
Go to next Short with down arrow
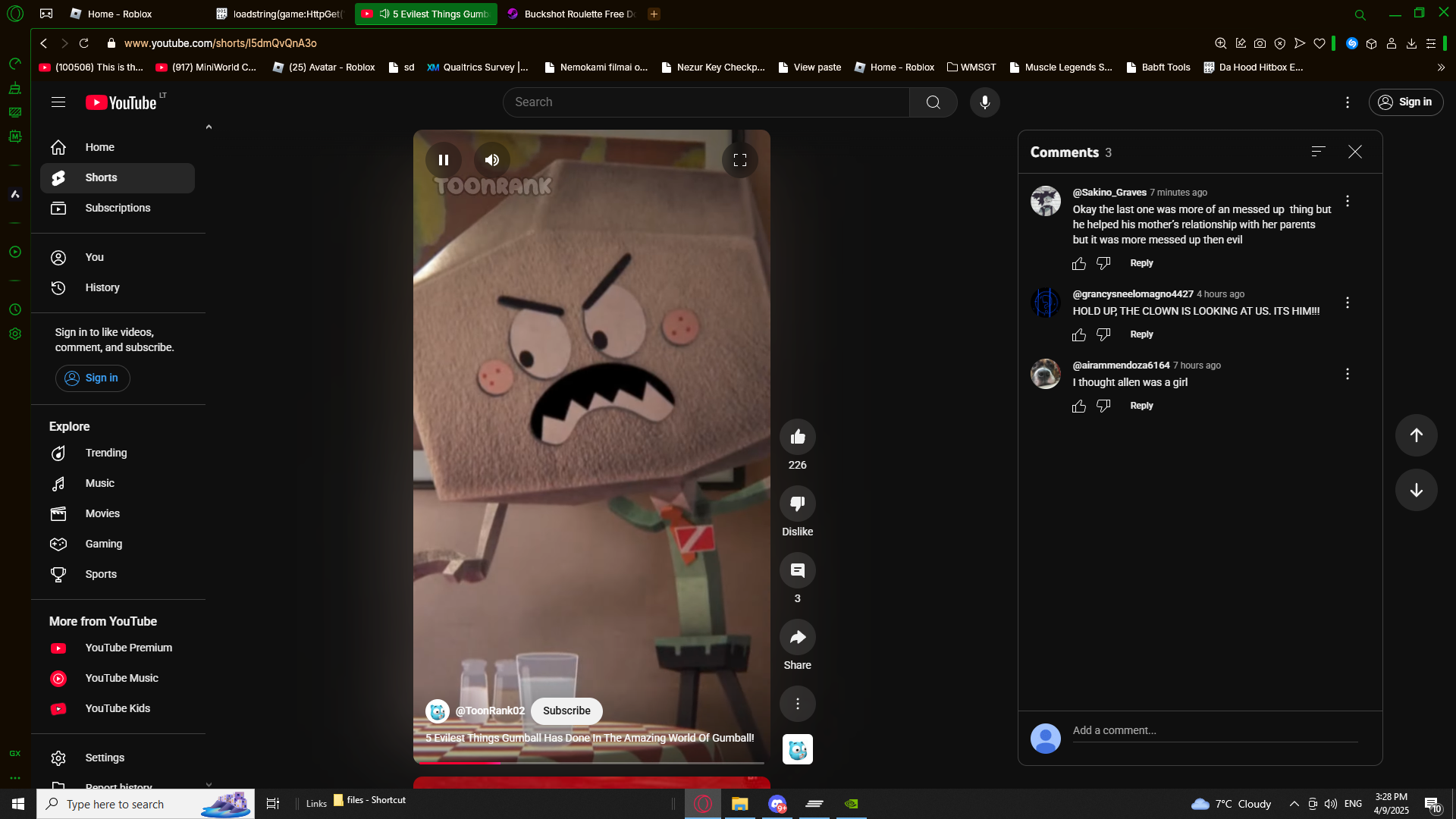1417,490
